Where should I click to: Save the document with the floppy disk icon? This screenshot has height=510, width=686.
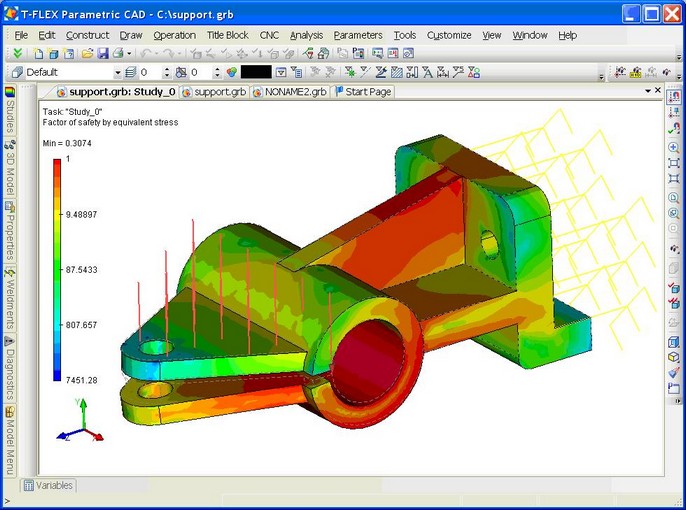tap(102, 53)
